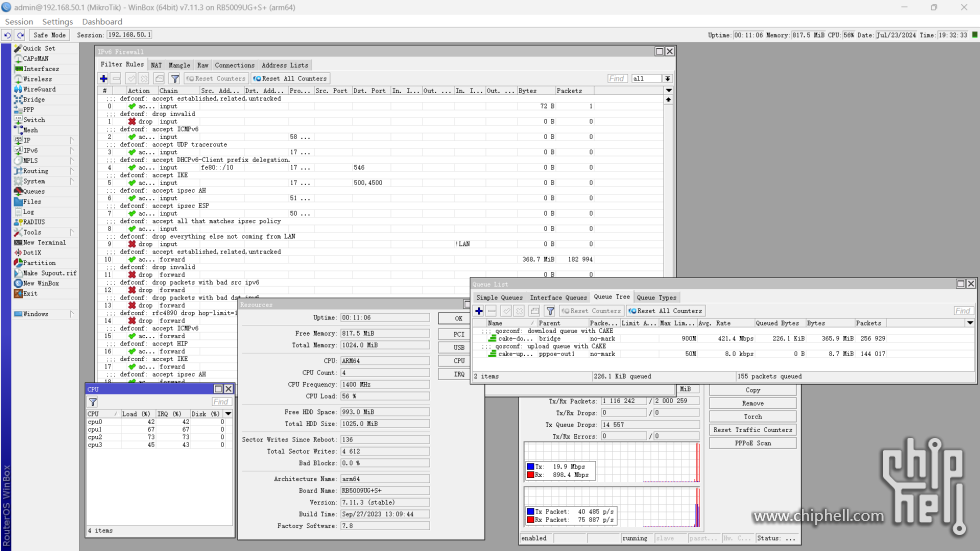The width and height of the screenshot is (980, 551).
Task: Switch to the NAT tab
Action: click(x=156, y=65)
